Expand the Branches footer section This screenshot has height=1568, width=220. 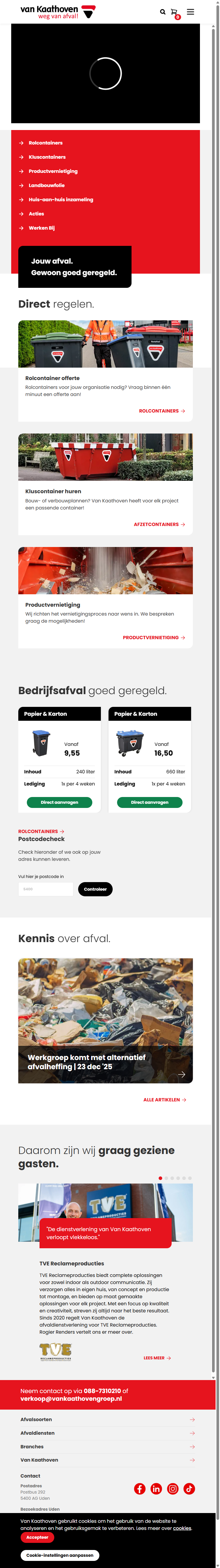pos(106,1446)
